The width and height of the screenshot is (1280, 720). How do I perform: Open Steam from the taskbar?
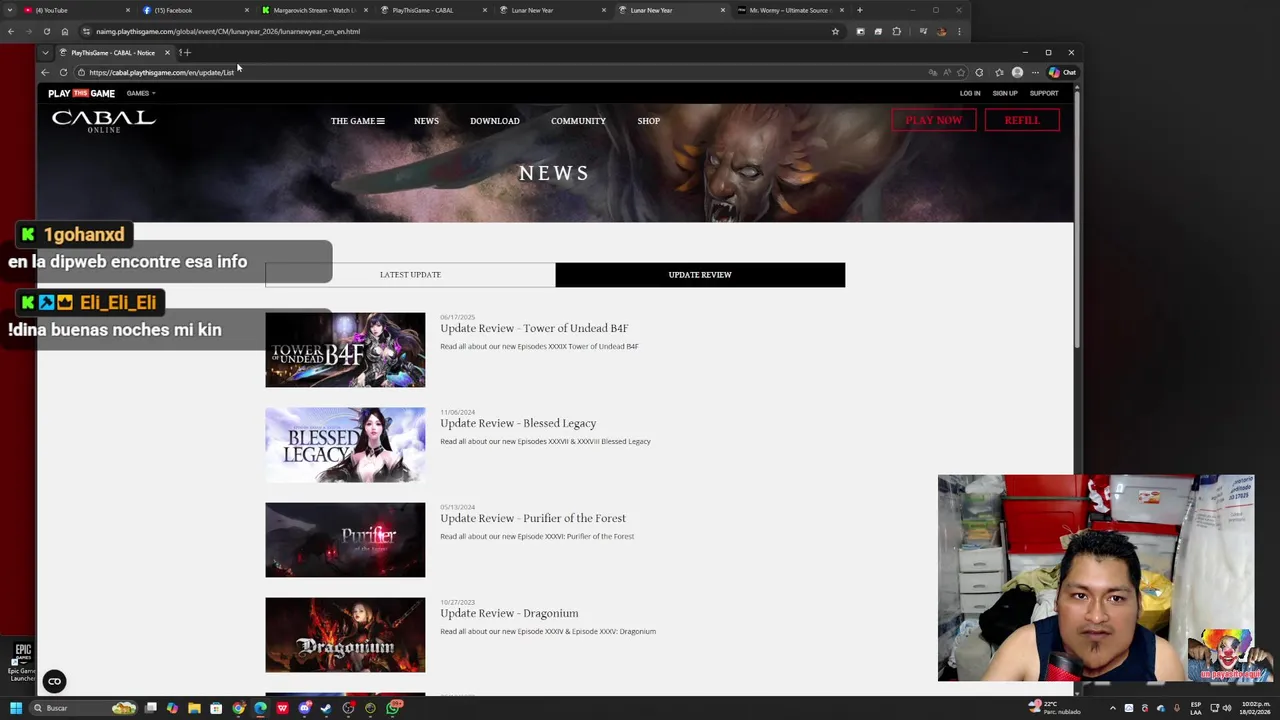(326, 708)
